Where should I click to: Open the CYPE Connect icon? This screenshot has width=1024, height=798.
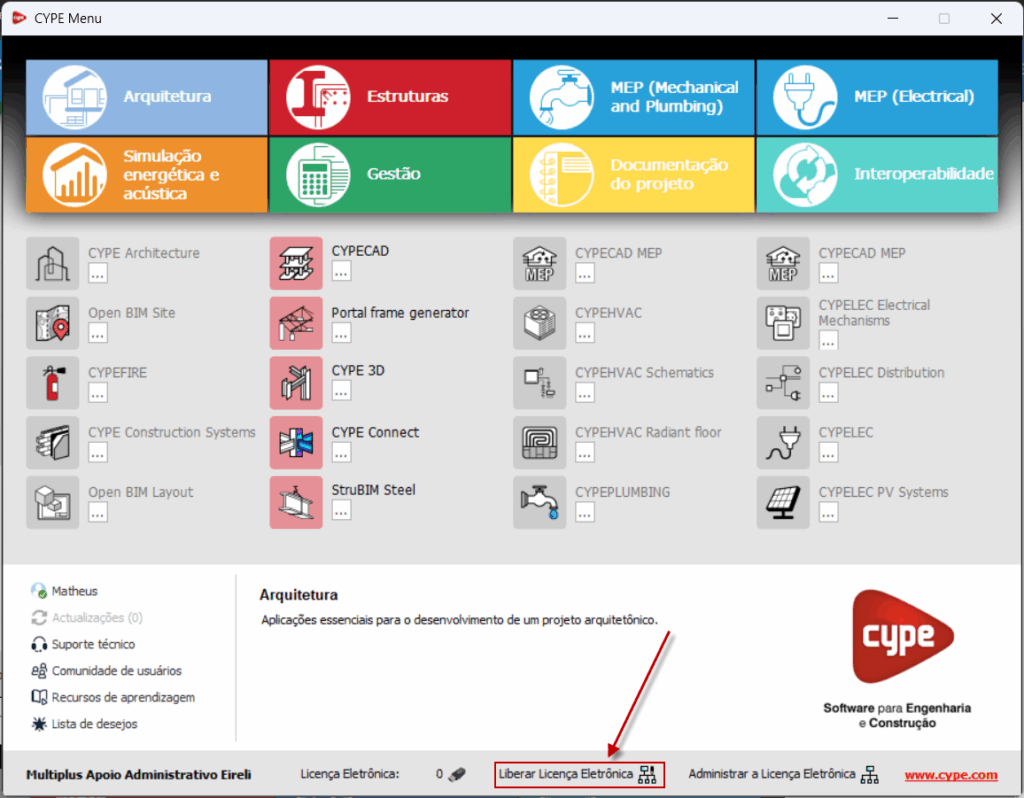pyautogui.click(x=296, y=443)
